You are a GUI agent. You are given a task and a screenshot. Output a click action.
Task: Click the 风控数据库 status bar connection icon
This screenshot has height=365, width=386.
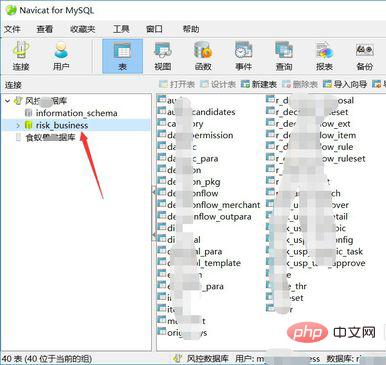tap(178, 359)
